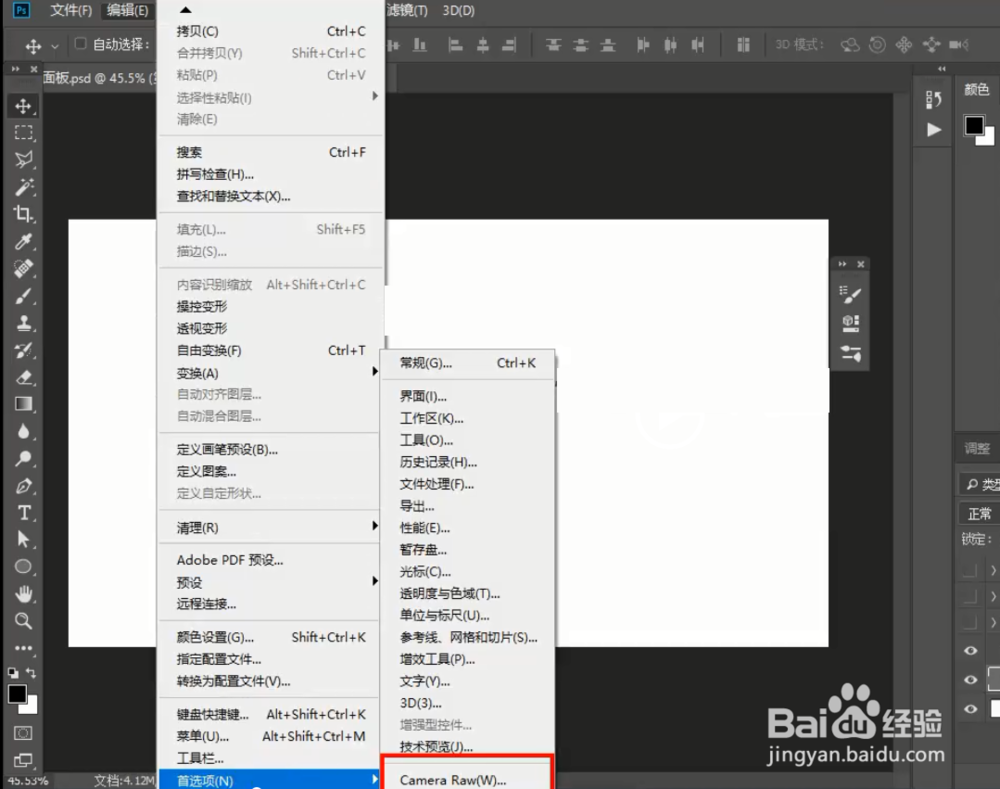
Task: Select the Brush tool
Action: point(22,294)
